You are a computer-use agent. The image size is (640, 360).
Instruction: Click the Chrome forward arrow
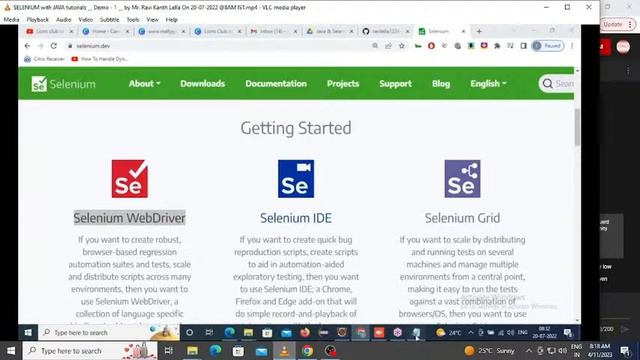[x=40, y=46]
